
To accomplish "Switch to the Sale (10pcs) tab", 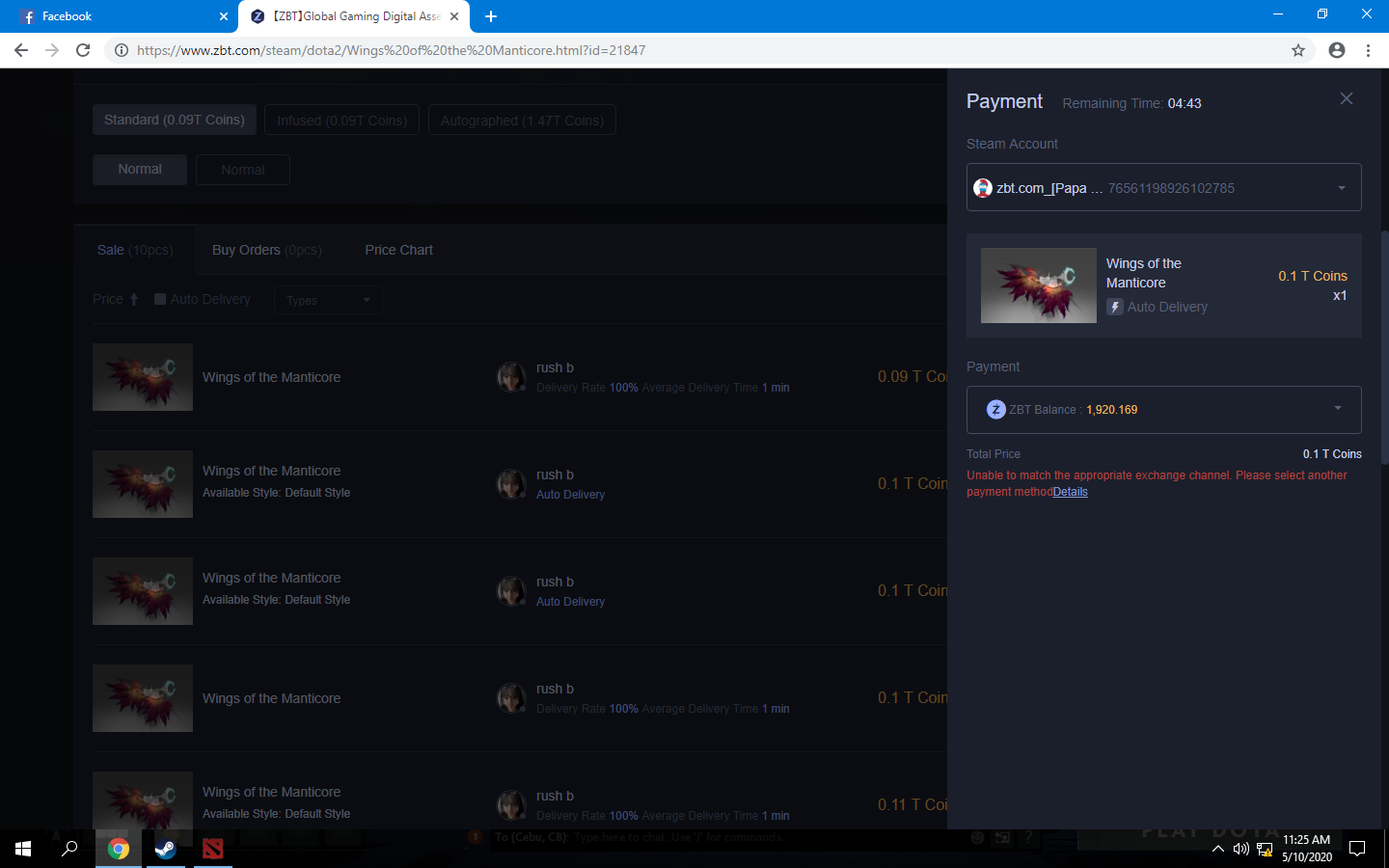I will point(135,250).
